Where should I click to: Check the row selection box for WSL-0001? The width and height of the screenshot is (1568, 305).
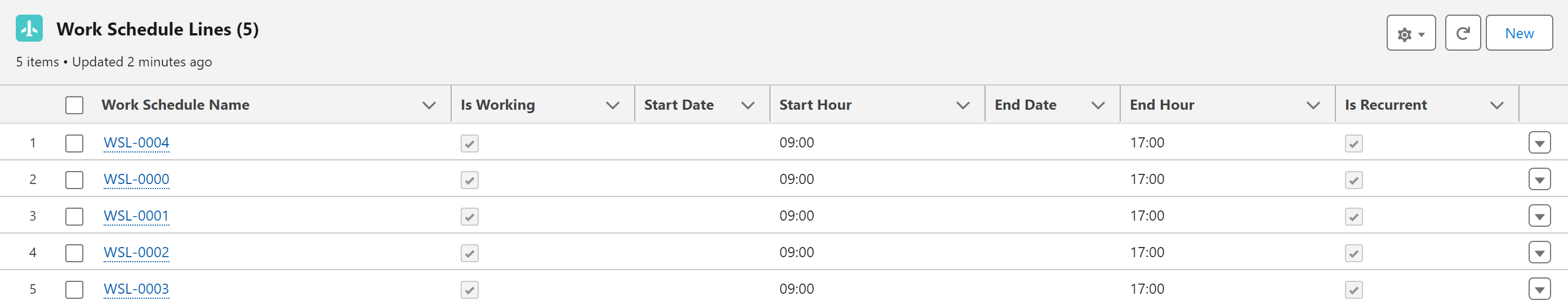coord(74,216)
